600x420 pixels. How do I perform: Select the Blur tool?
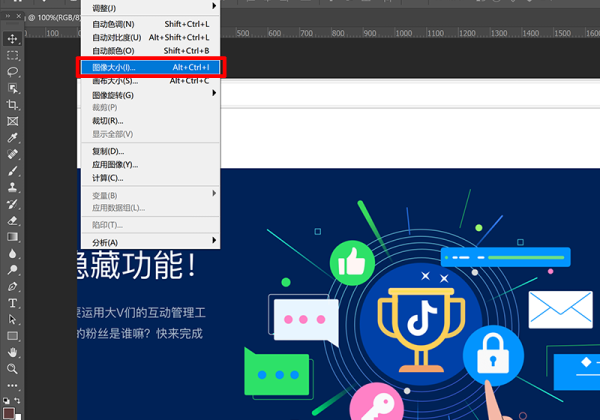pyautogui.click(x=12, y=253)
